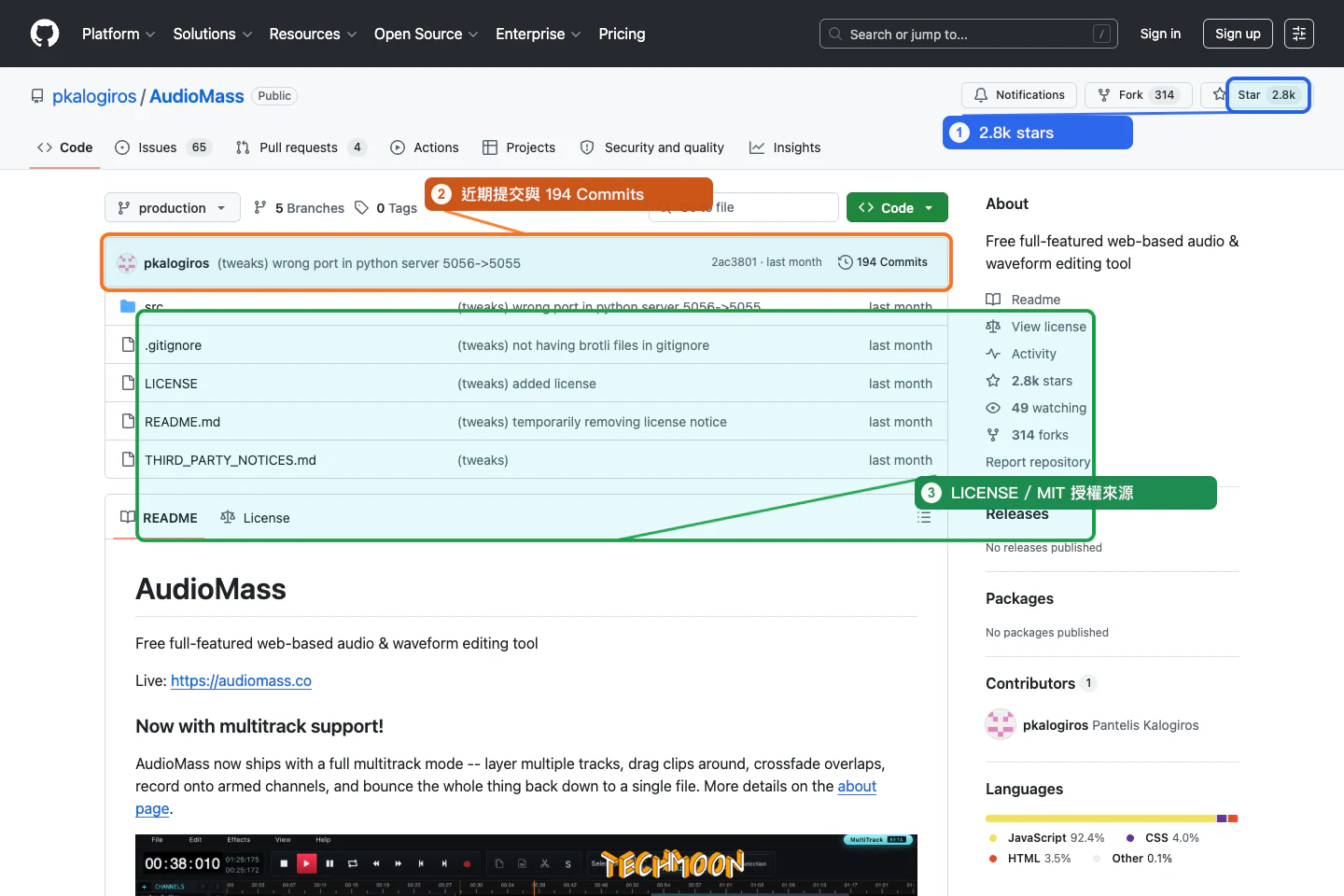1344x896 pixels.
Task: Focus the 'Search or jump to' field
Action: (969, 34)
